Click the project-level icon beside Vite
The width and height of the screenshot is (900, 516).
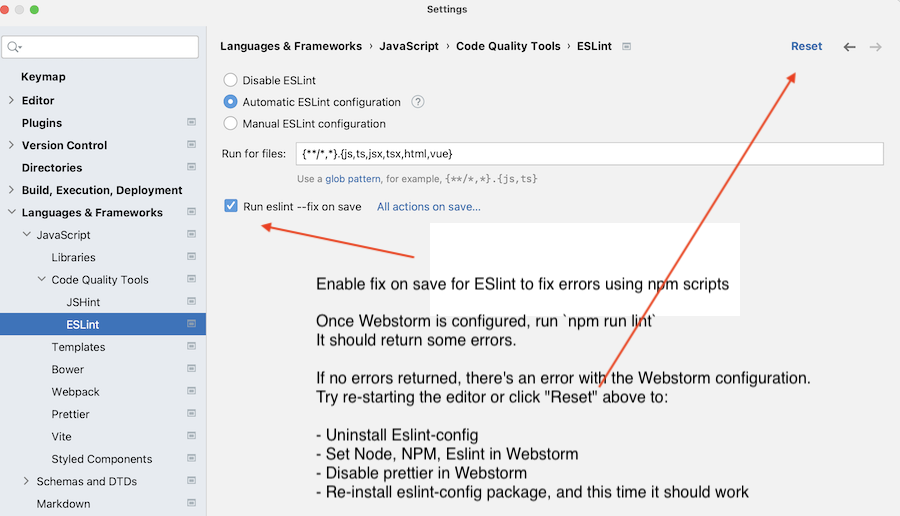pyautogui.click(x=192, y=436)
